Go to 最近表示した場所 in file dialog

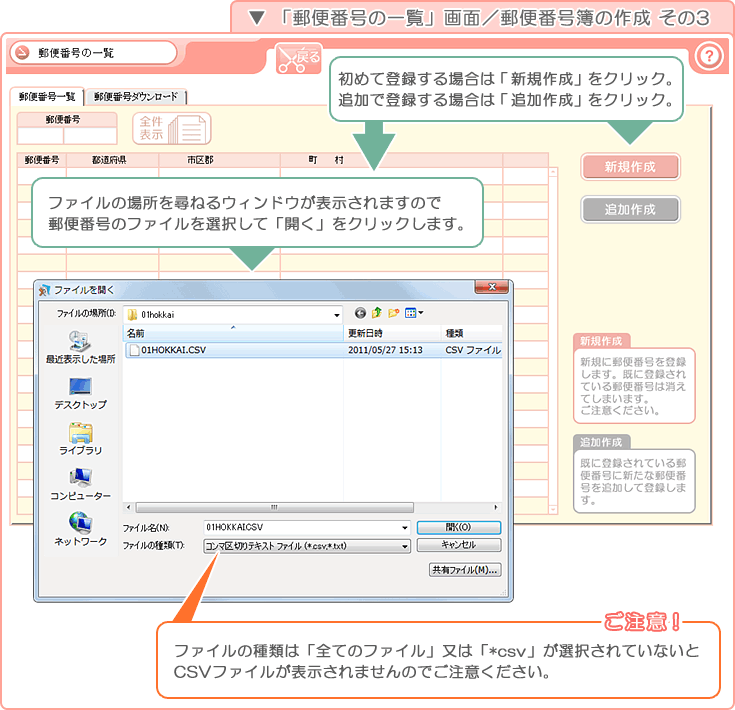[x=80, y=346]
